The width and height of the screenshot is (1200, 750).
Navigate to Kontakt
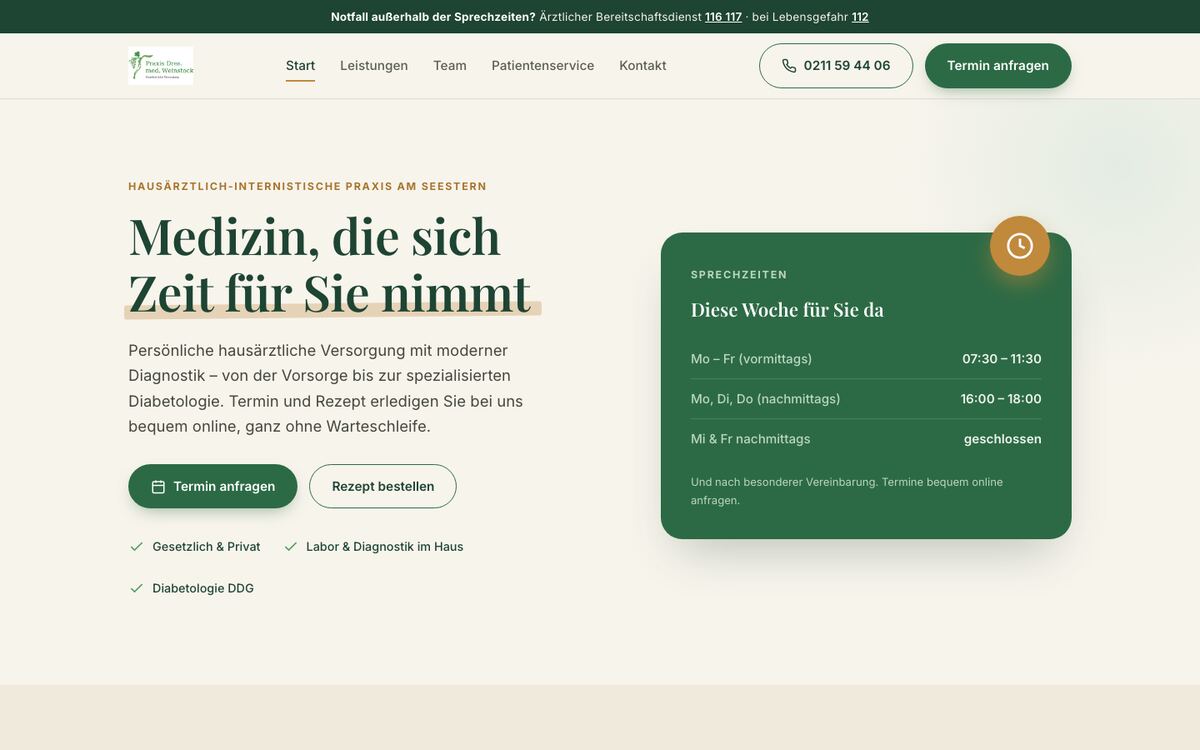point(643,66)
